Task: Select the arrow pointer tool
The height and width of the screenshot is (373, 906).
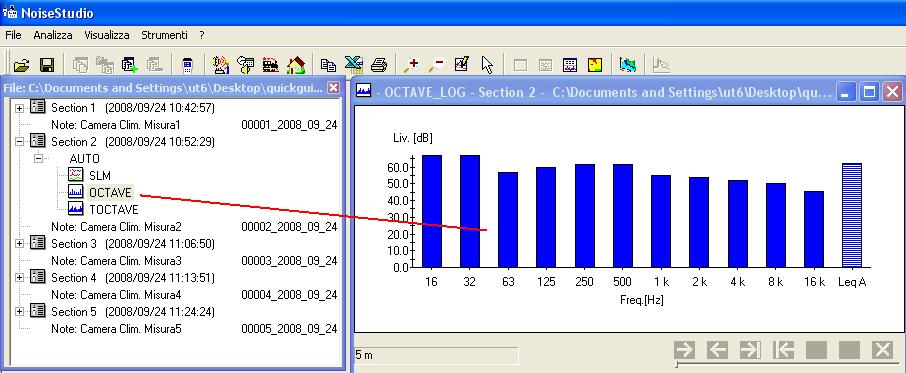Action: tap(487, 65)
